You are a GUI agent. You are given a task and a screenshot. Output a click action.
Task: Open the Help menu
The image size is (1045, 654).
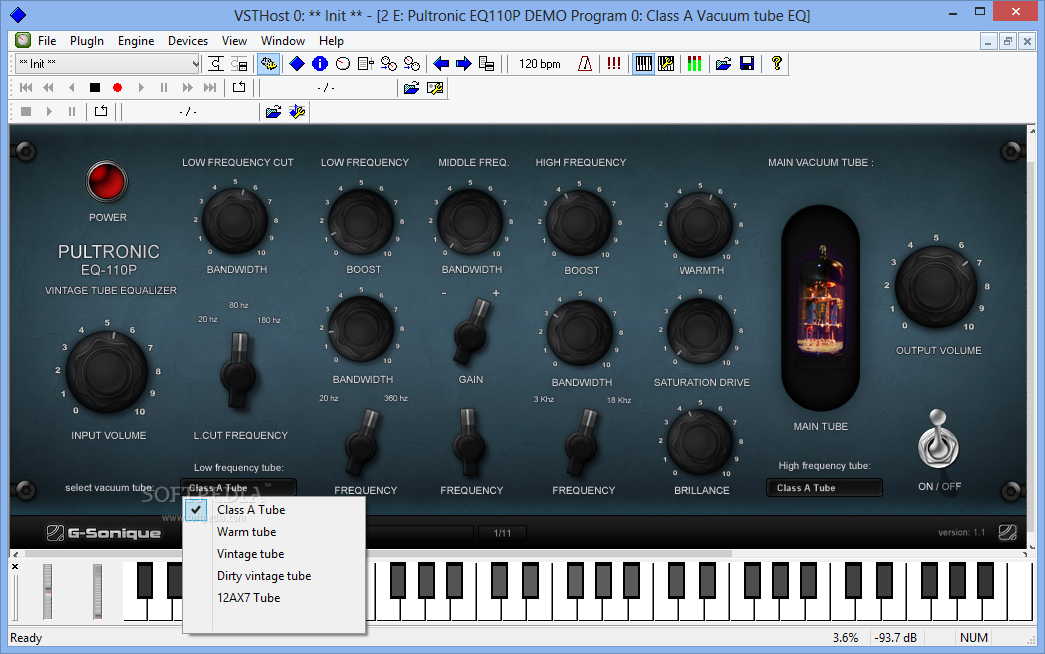click(x=331, y=41)
